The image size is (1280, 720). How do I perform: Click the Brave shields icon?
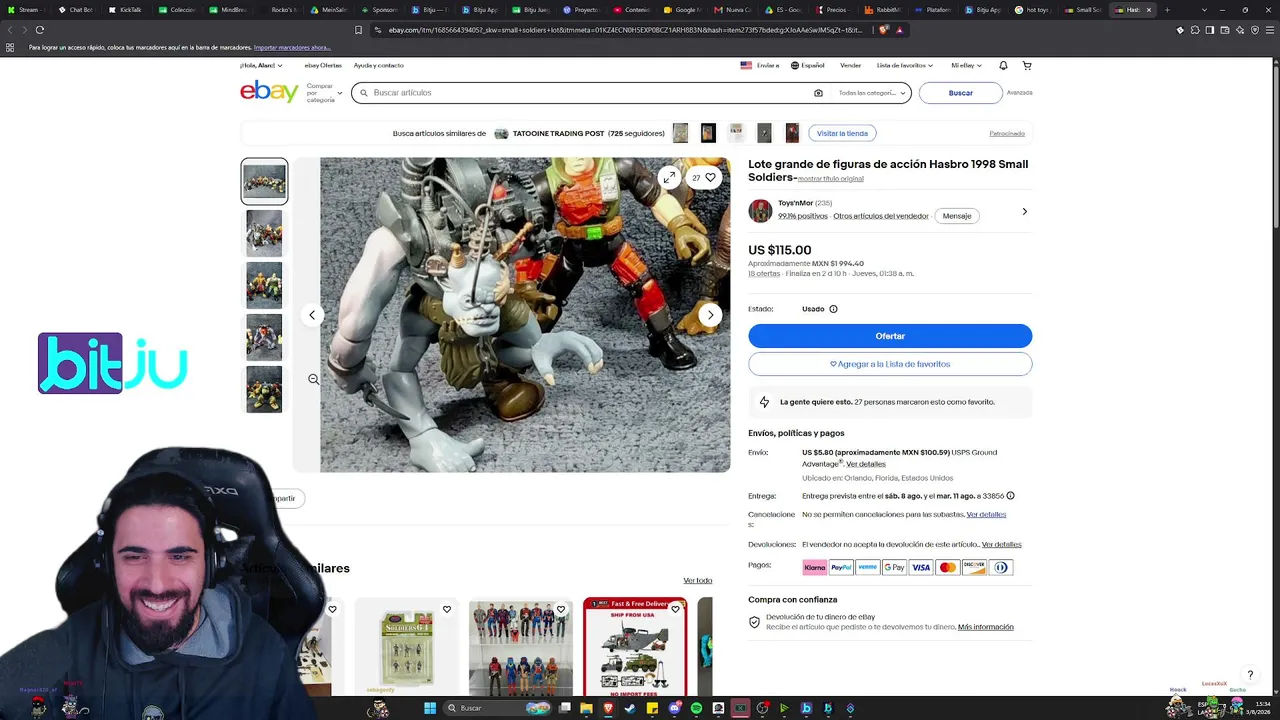[884, 30]
